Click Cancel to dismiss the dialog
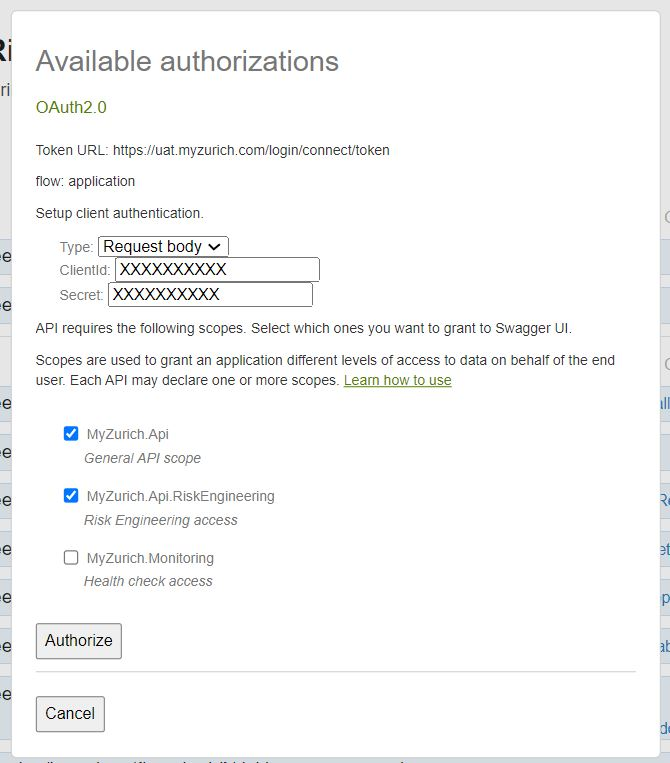Image resolution: width=670 pixels, height=763 pixels. (x=70, y=714)
